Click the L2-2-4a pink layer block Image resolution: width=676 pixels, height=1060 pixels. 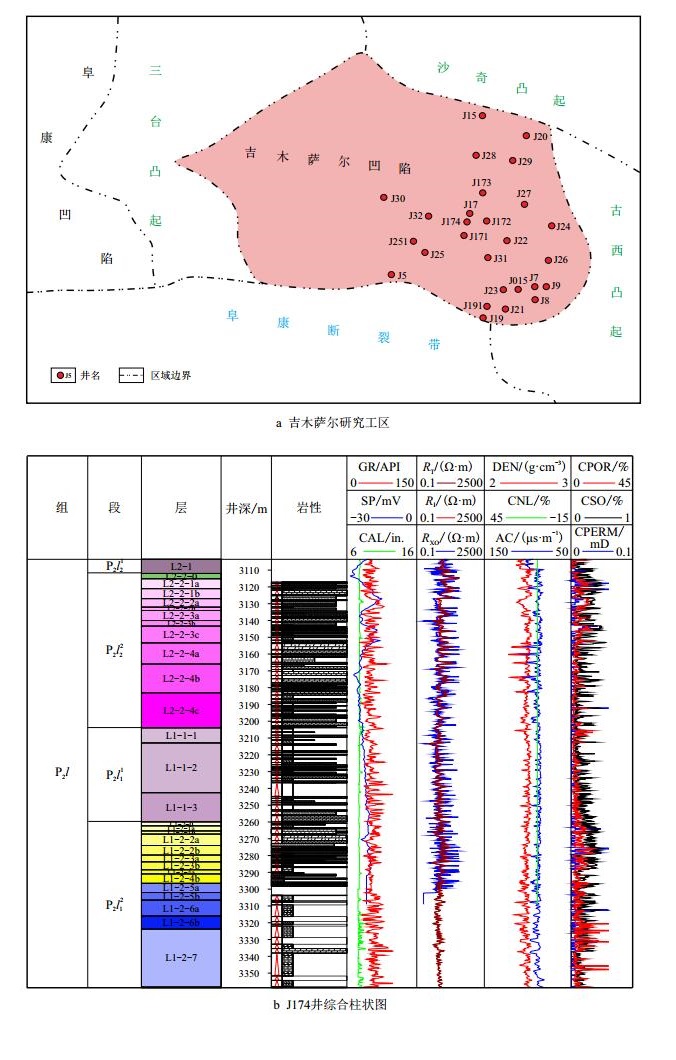tap(180, 653)
